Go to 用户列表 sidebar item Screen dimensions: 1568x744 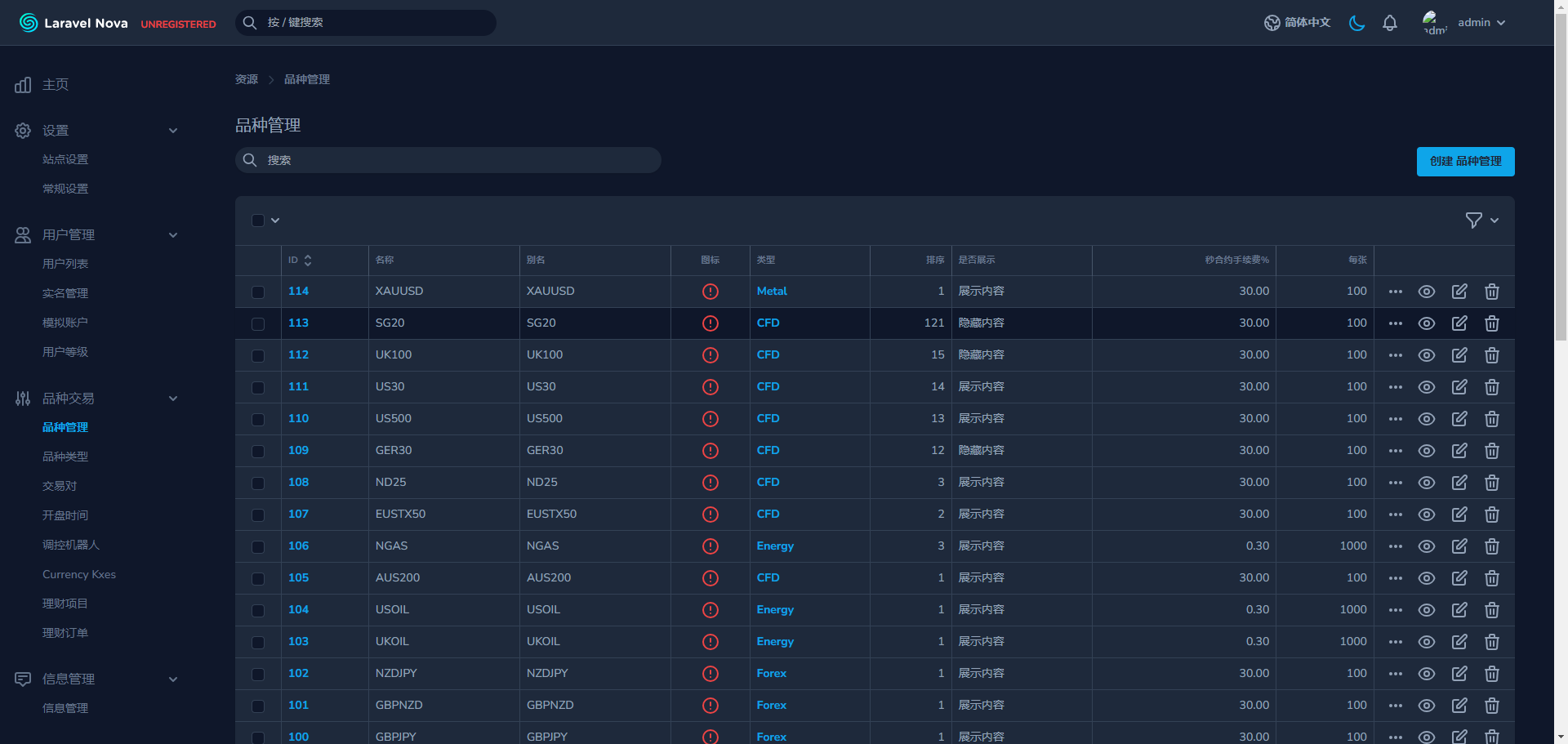(65, 264)
